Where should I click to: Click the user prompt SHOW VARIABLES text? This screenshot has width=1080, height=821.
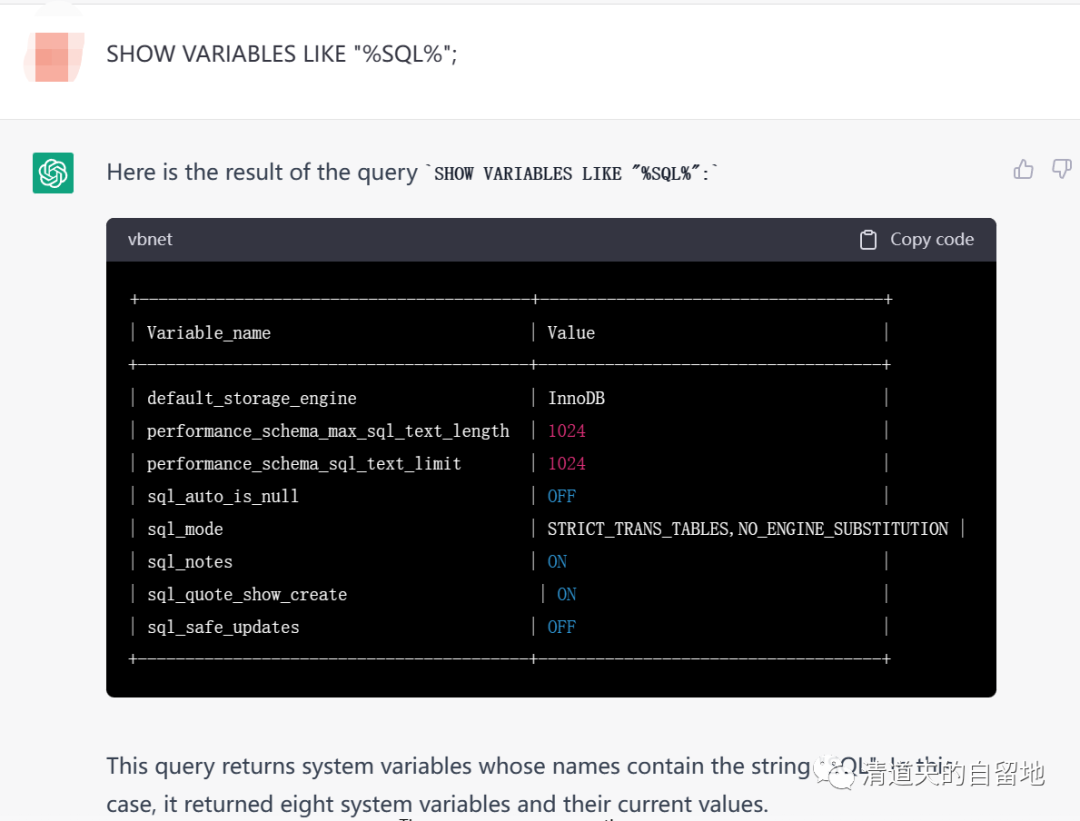click(x=282, y=55)
